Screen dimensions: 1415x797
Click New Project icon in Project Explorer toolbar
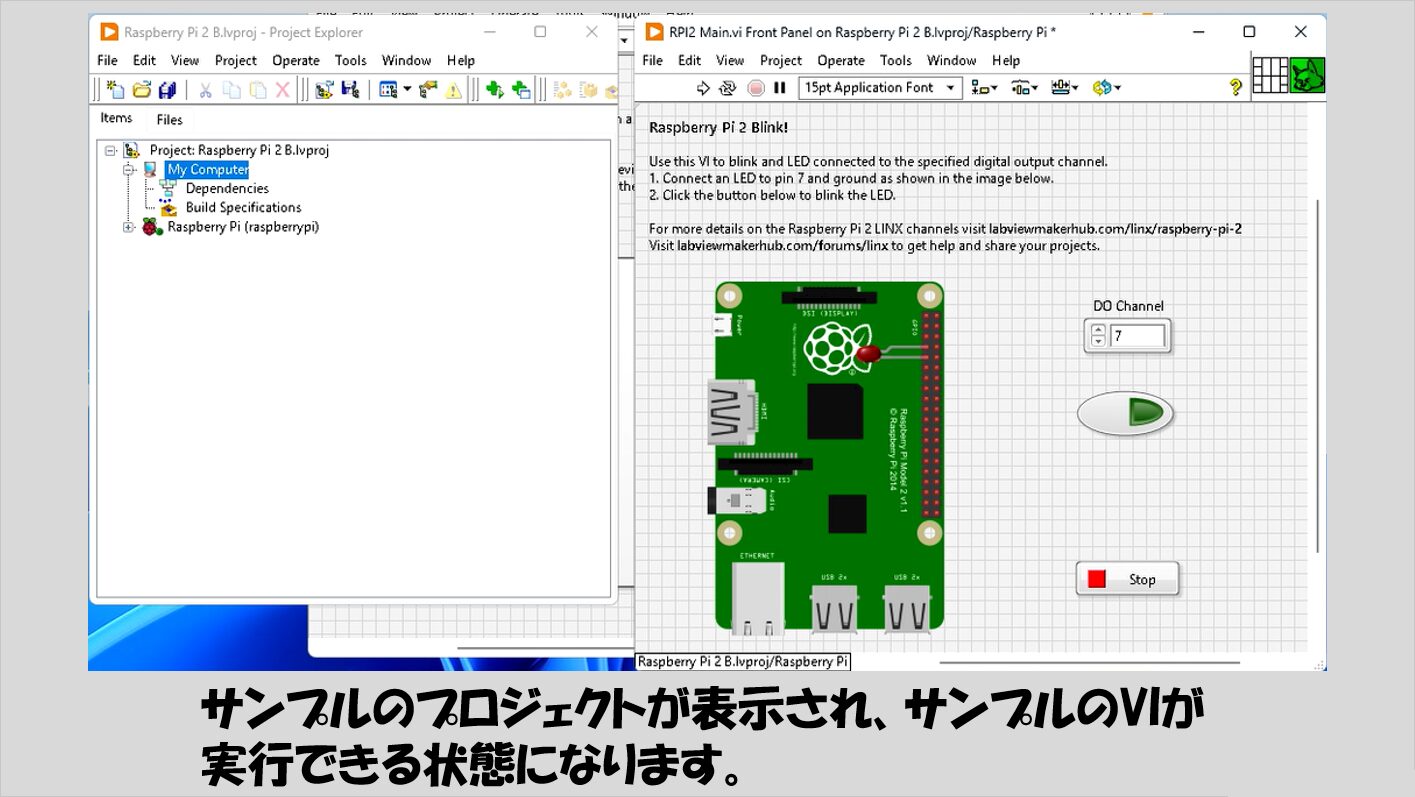pos(115,89)
